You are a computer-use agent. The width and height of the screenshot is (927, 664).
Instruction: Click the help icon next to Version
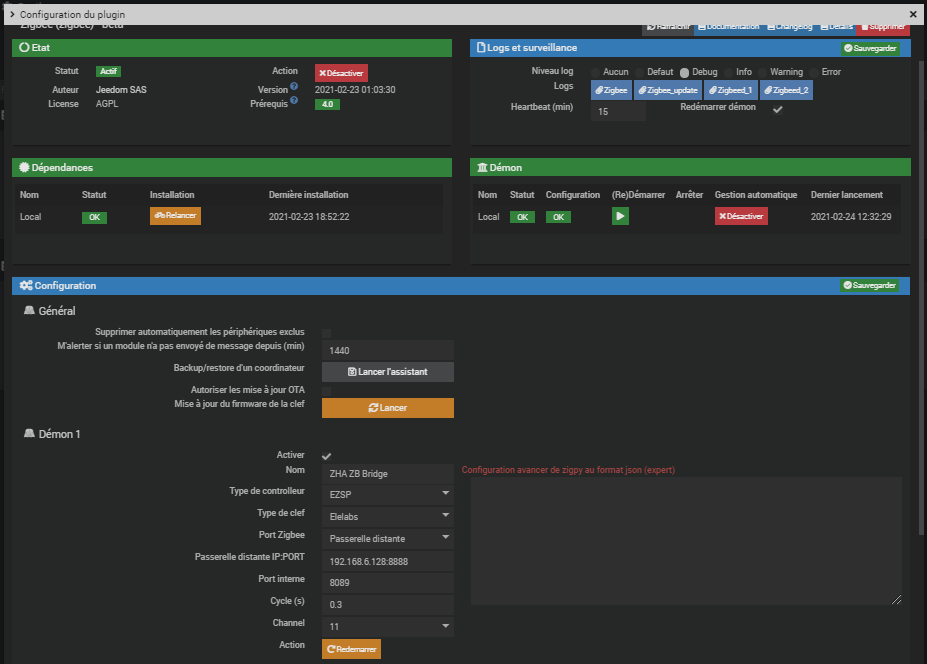tap(294, 86)
